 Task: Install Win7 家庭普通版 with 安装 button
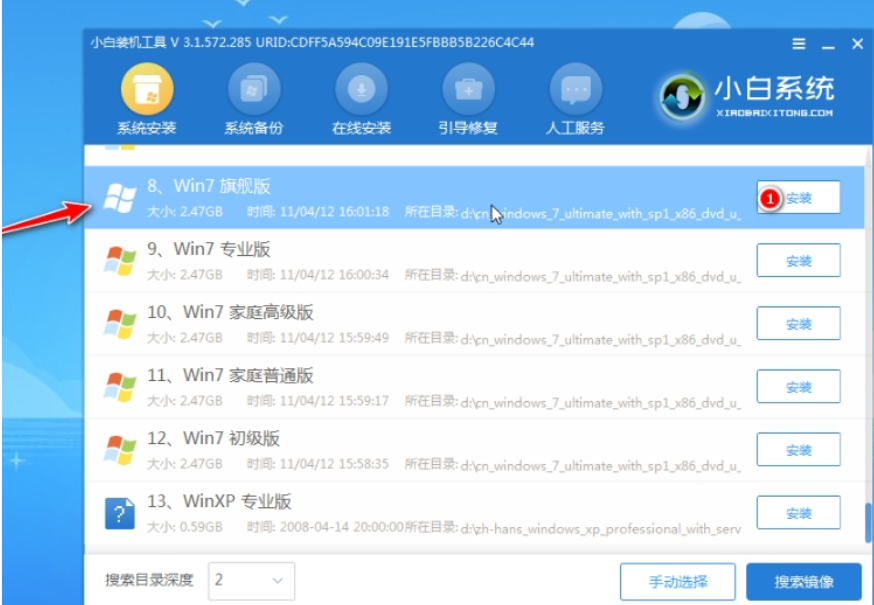coord(798,386)
